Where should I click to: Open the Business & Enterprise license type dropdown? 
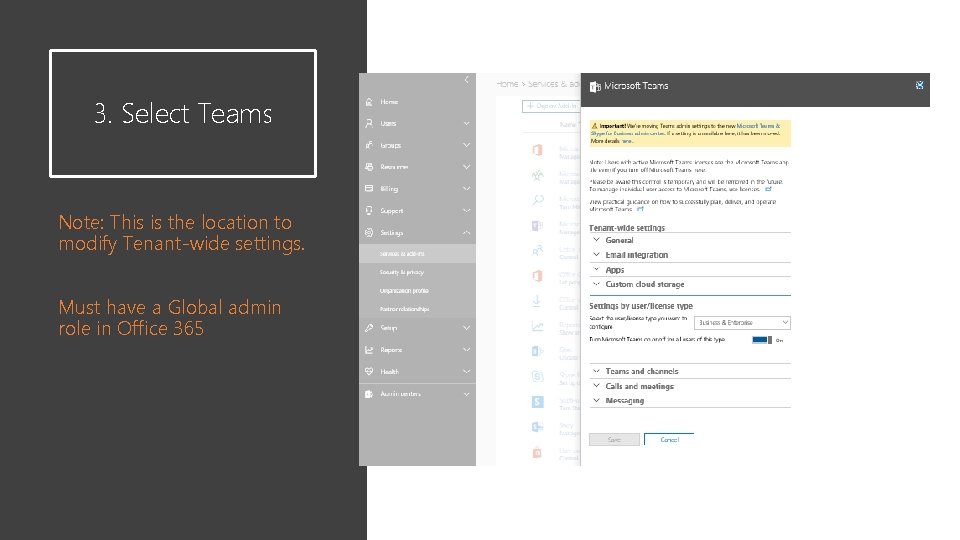[742, 323]
